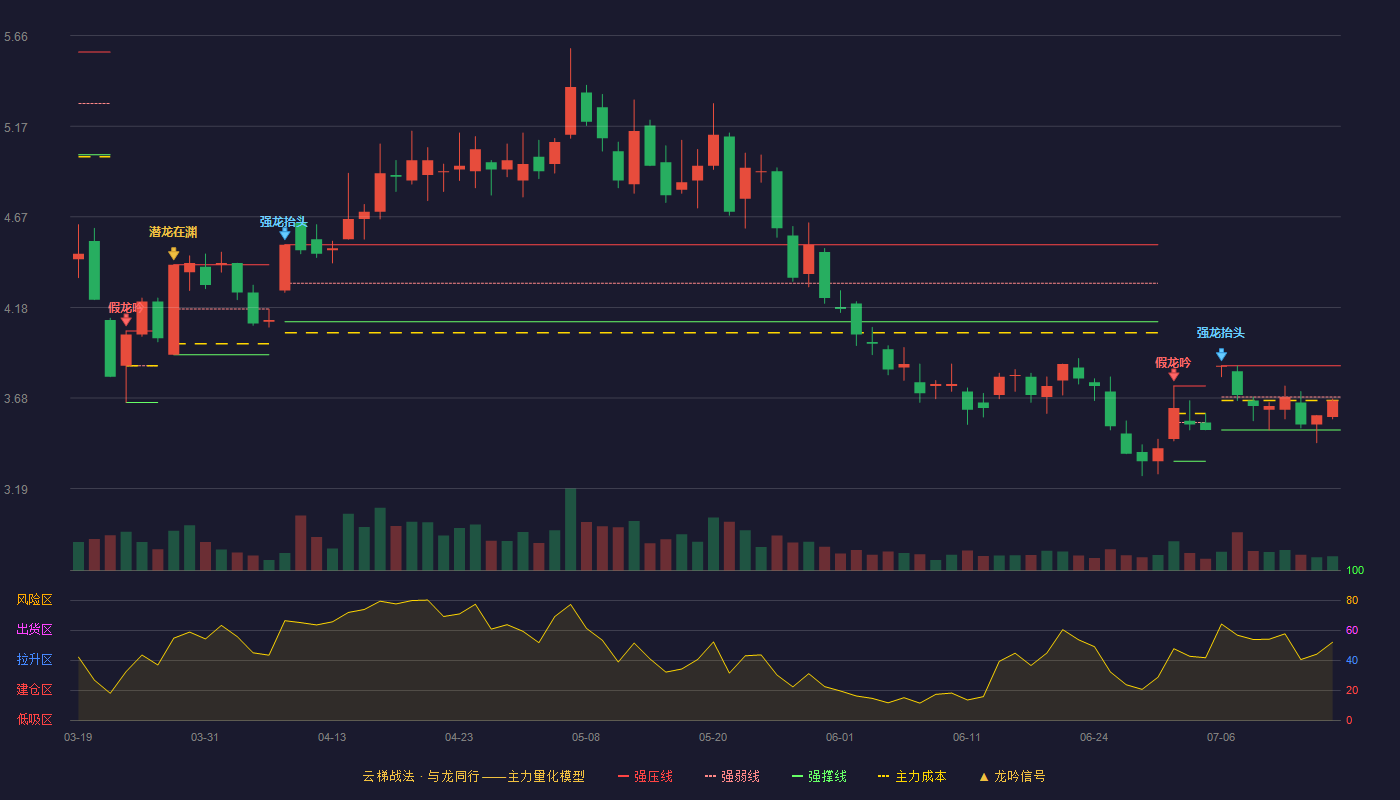1400x800 pixels.
Task: Click the 60 indicator axis value
Action: pyautogui.click(x=1352, y=630)
